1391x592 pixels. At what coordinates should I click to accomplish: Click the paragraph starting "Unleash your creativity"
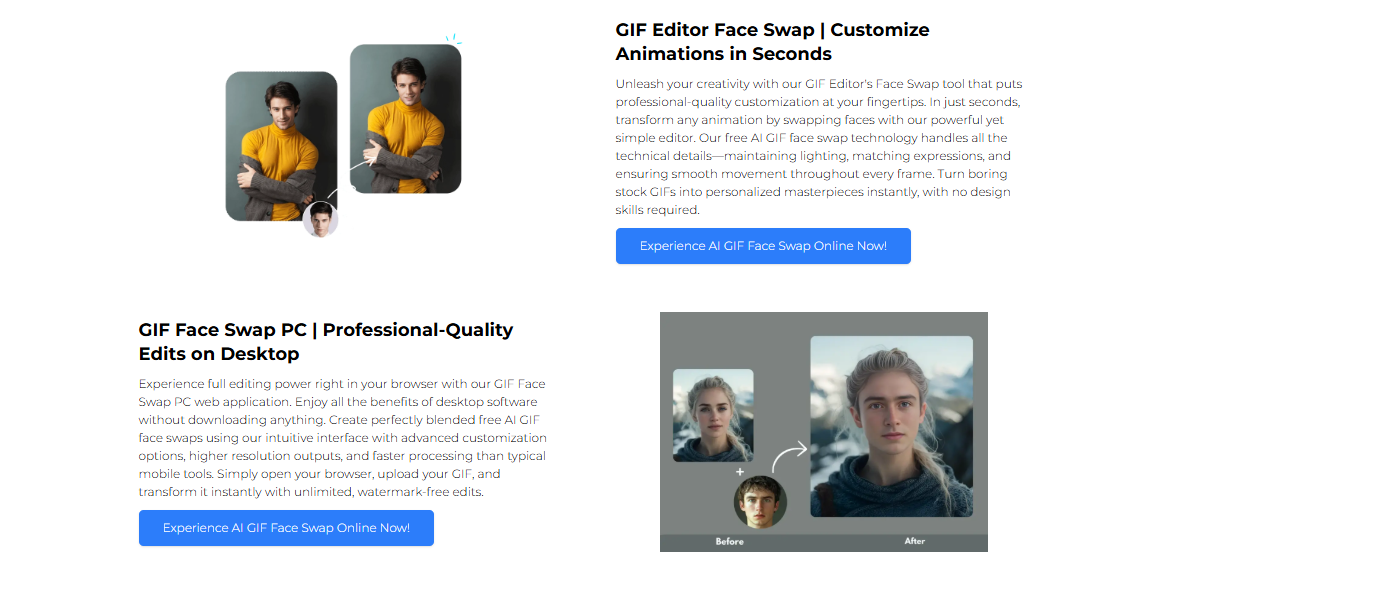click(818, 147)
